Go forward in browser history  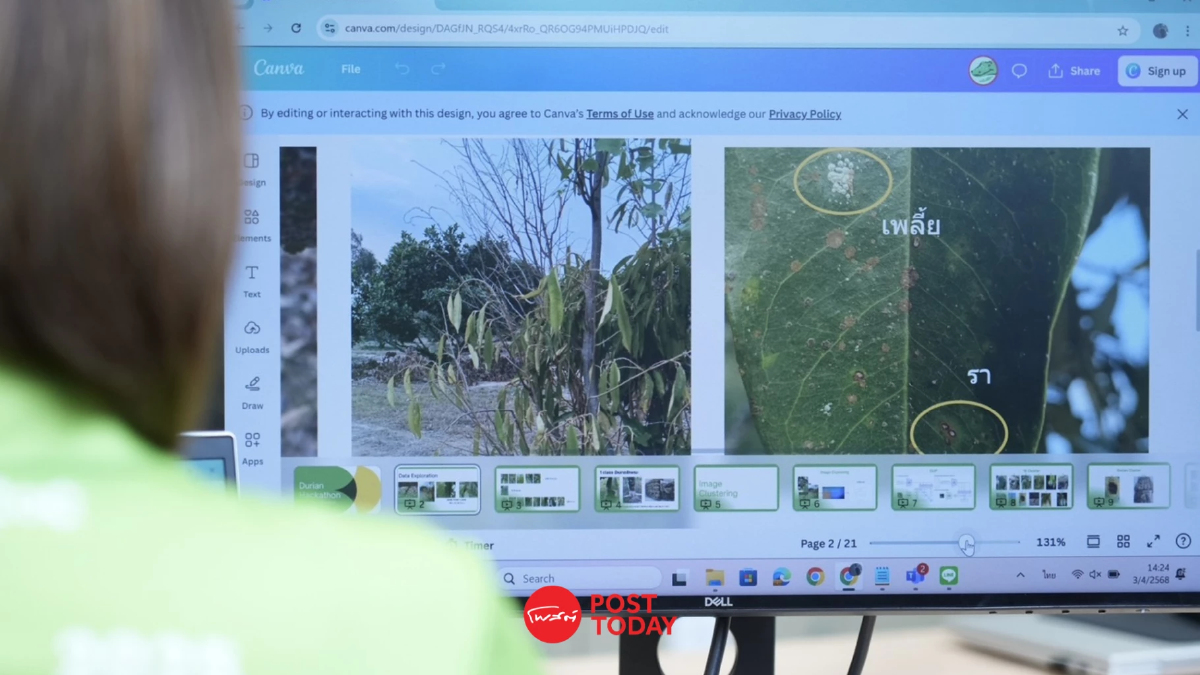tap(267, 28)
